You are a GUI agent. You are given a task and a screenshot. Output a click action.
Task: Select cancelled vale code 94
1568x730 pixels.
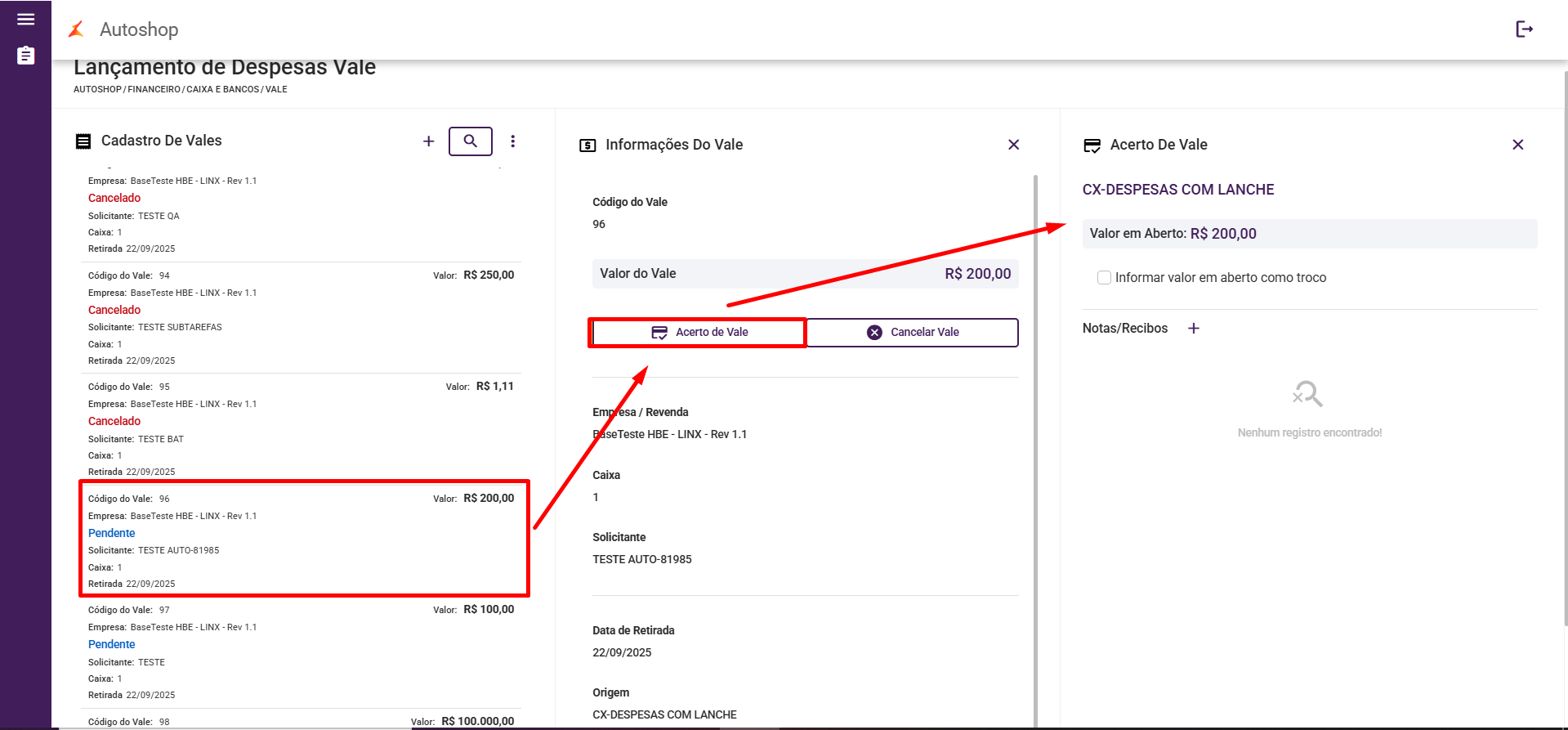[x=302, y=317]
